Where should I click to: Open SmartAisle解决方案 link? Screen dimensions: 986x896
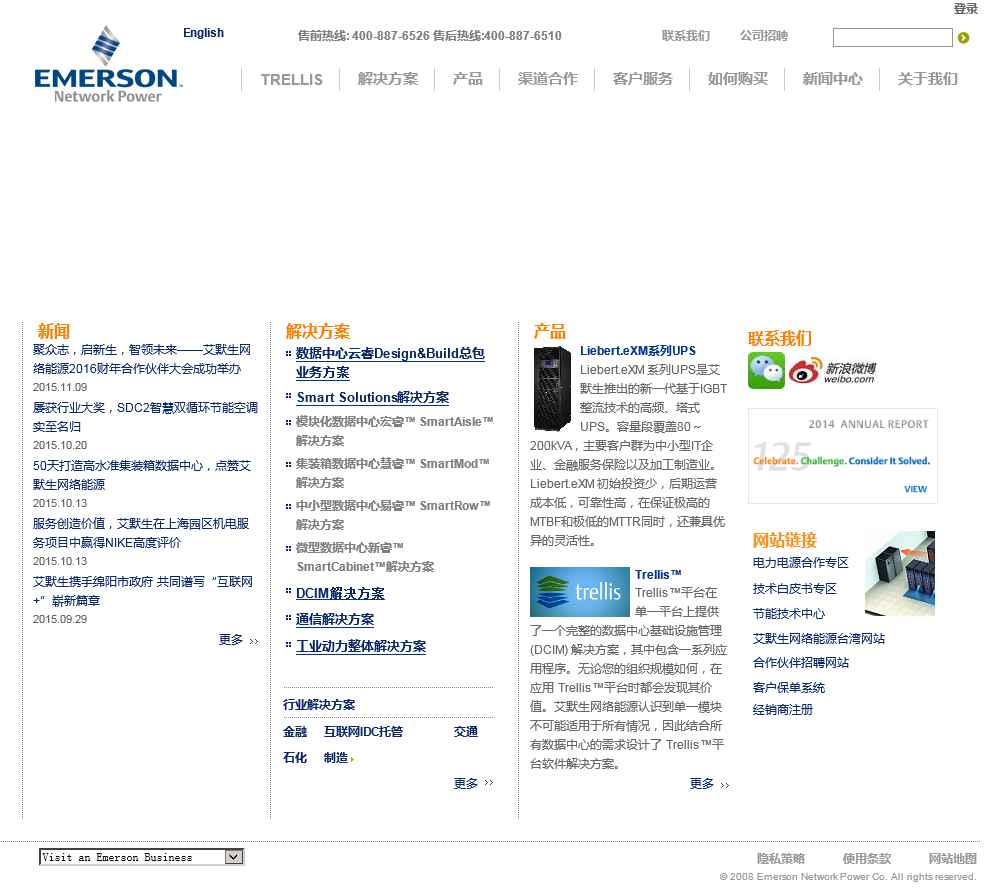click(394, 431)
